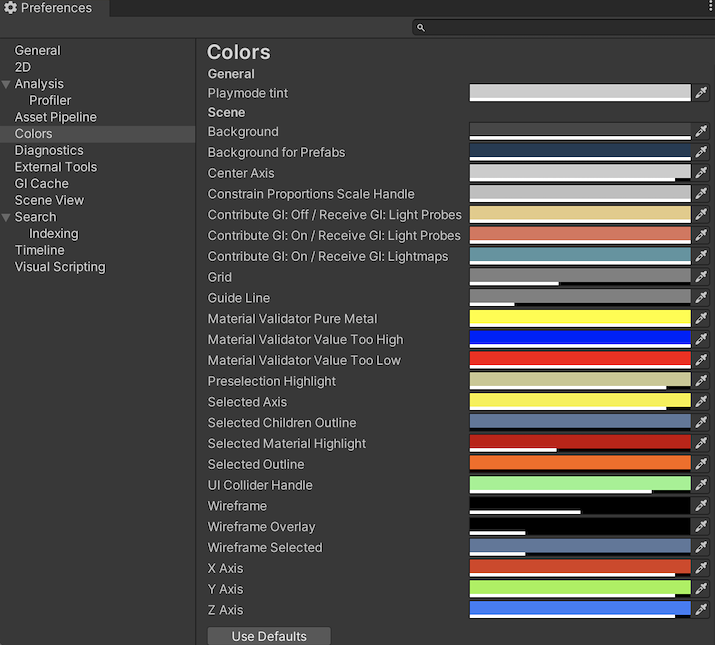This screenshot has width=715, height=645.
Task: Open the Visual Scripting preferences page
Action: (60, 267)
